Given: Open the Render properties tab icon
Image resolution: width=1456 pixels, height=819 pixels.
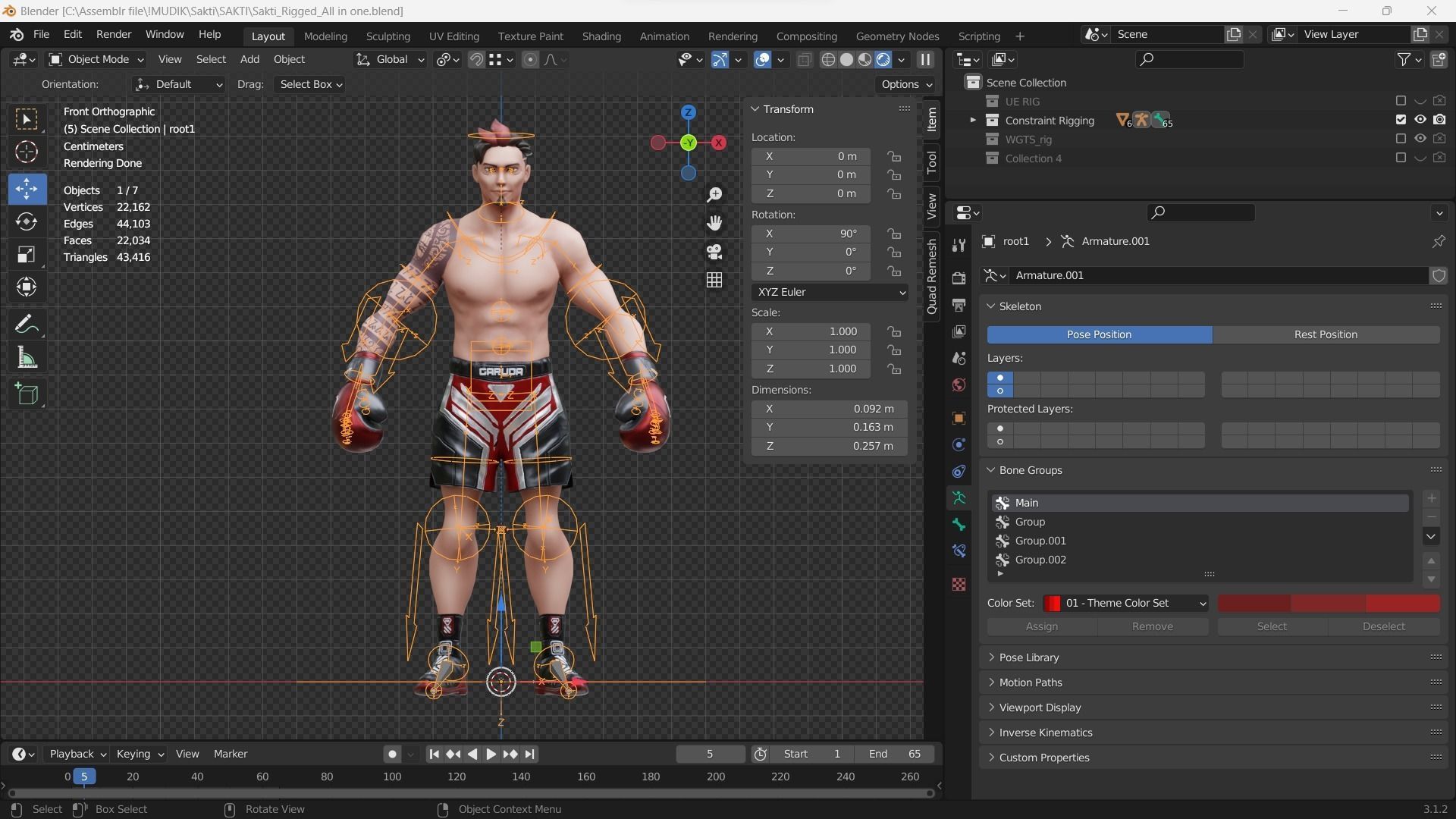Looking at the screenshot, I should tap(959, 278).
